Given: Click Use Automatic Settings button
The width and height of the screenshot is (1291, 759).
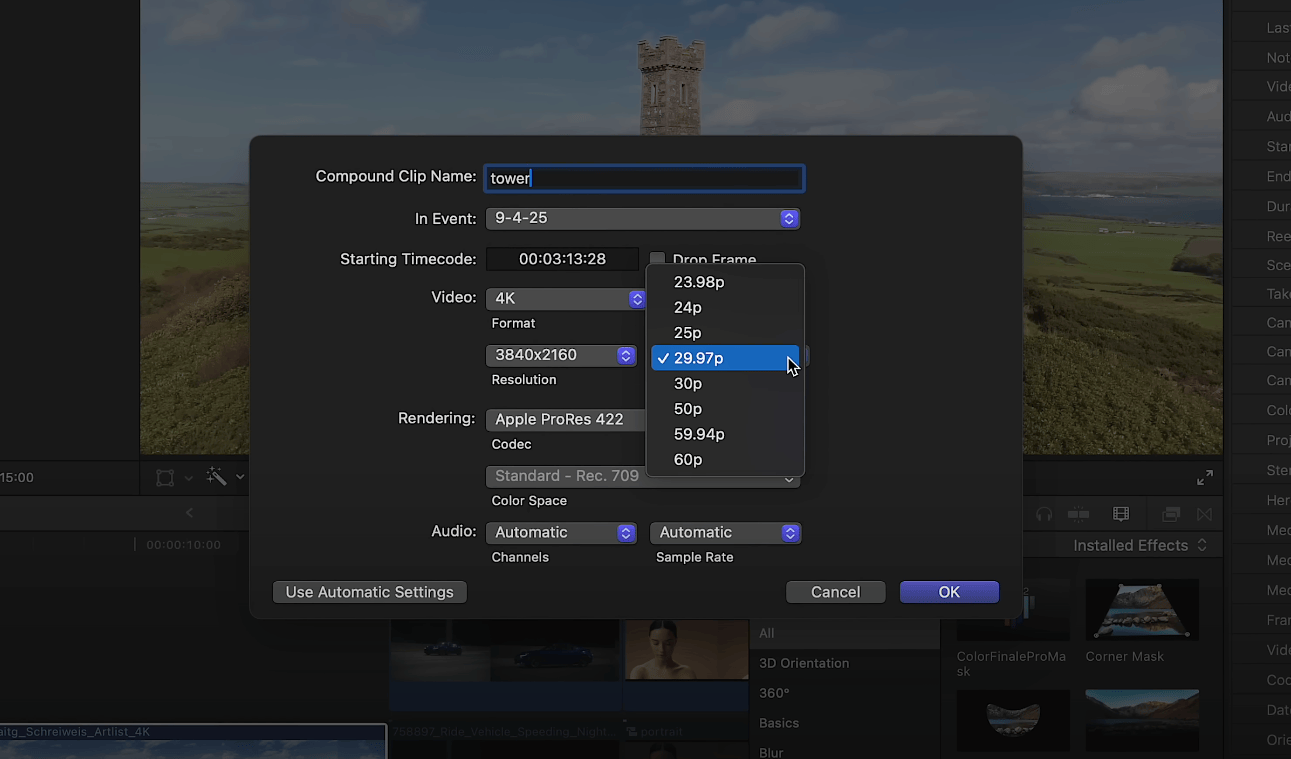Looking at the screenshot, I should click(370, 592).
